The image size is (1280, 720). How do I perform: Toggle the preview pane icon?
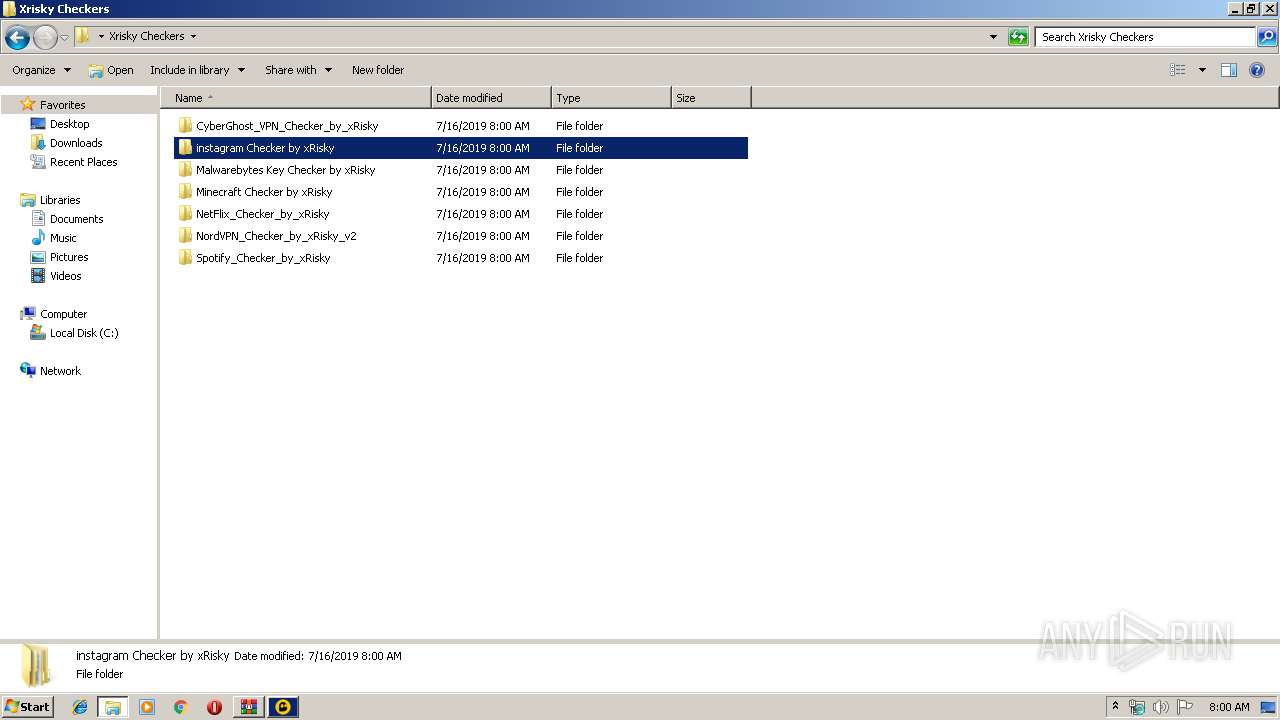[1229, 70]
